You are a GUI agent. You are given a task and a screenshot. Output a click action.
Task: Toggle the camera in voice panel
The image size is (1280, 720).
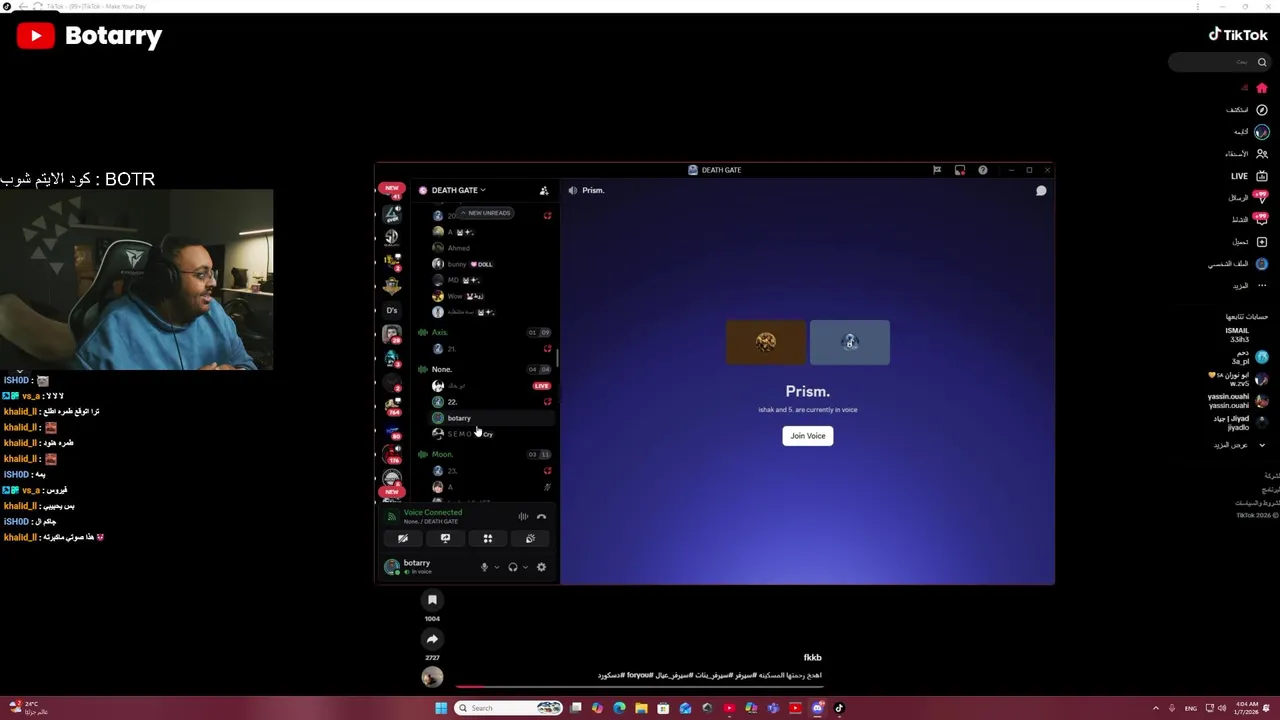(403, 538)
